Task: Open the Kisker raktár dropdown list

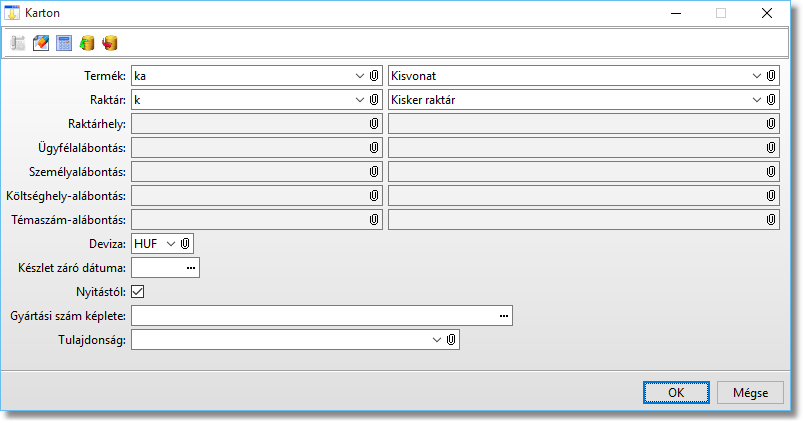Action: tap(757, 100)
